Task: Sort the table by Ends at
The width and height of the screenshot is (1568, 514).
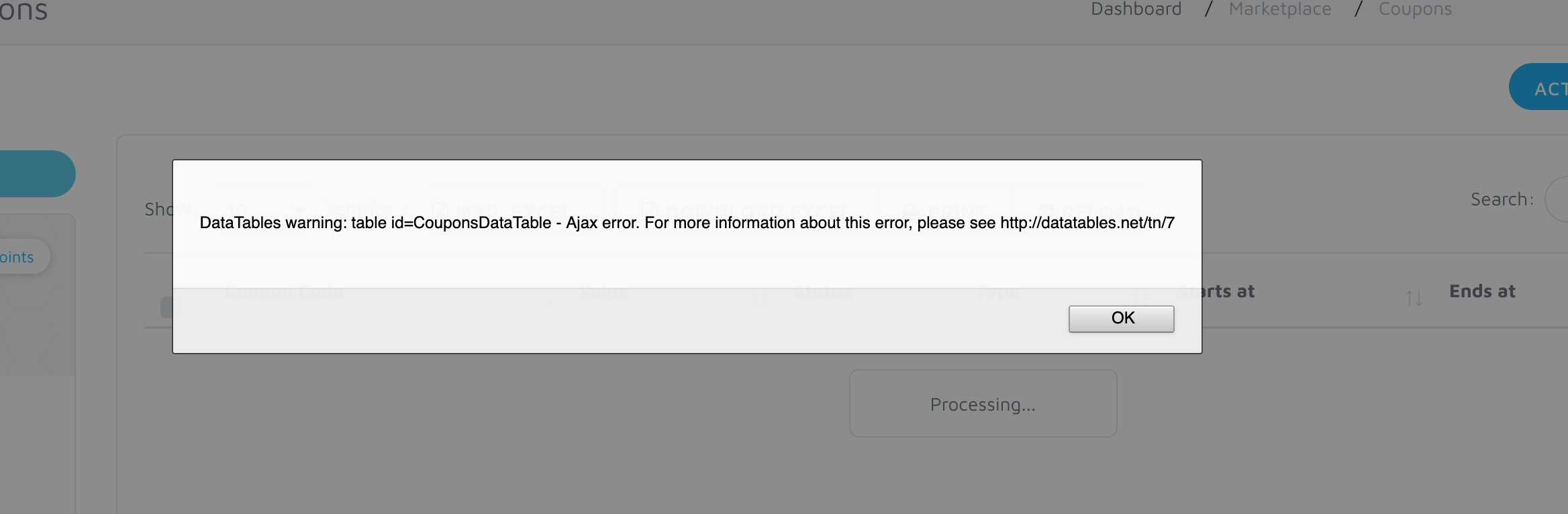Action: pyautogui.click(x=1482, y=291)
